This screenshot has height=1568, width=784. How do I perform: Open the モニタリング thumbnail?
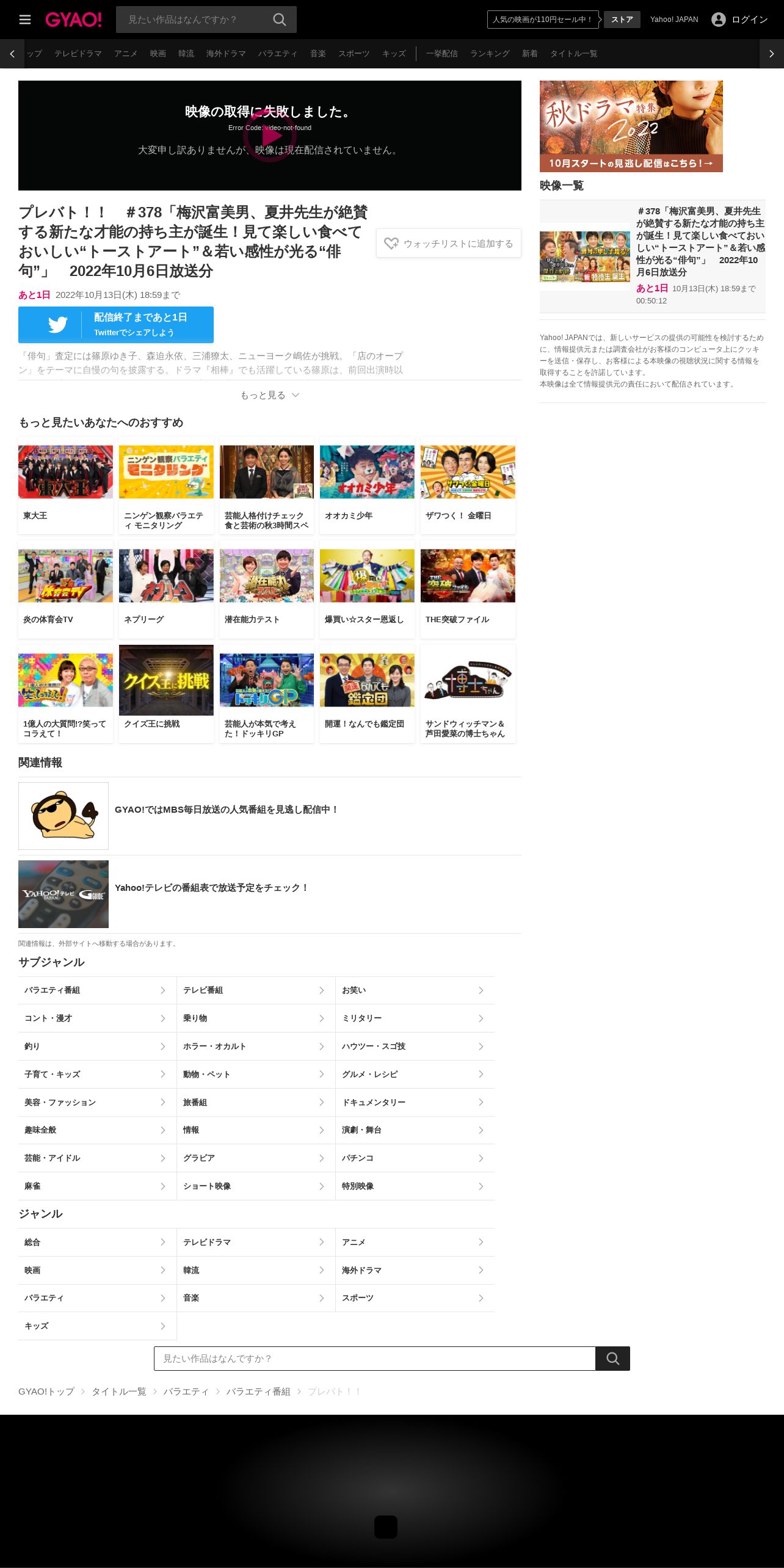pos(166,472)
